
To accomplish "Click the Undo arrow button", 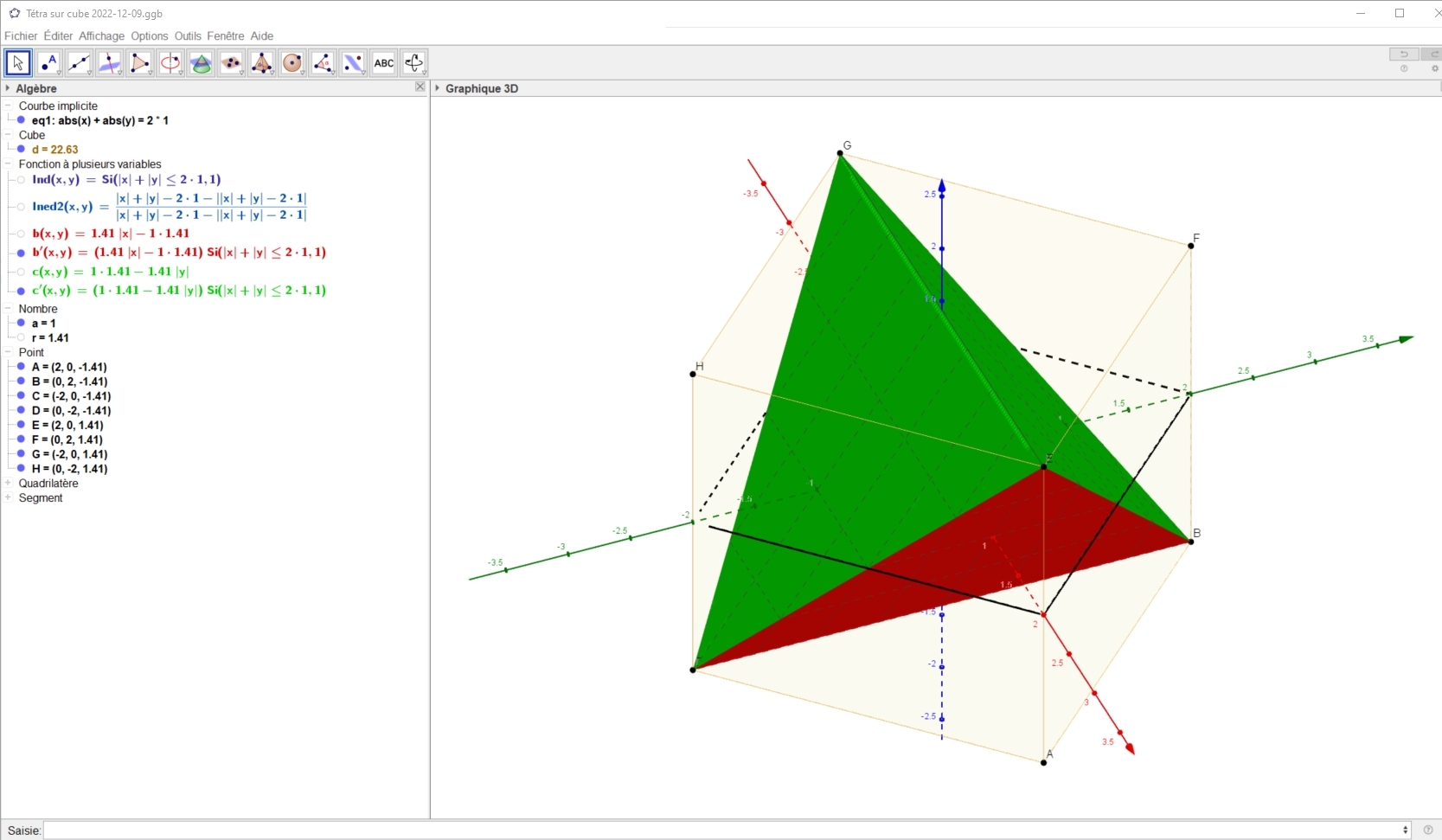I will 1404,55.
